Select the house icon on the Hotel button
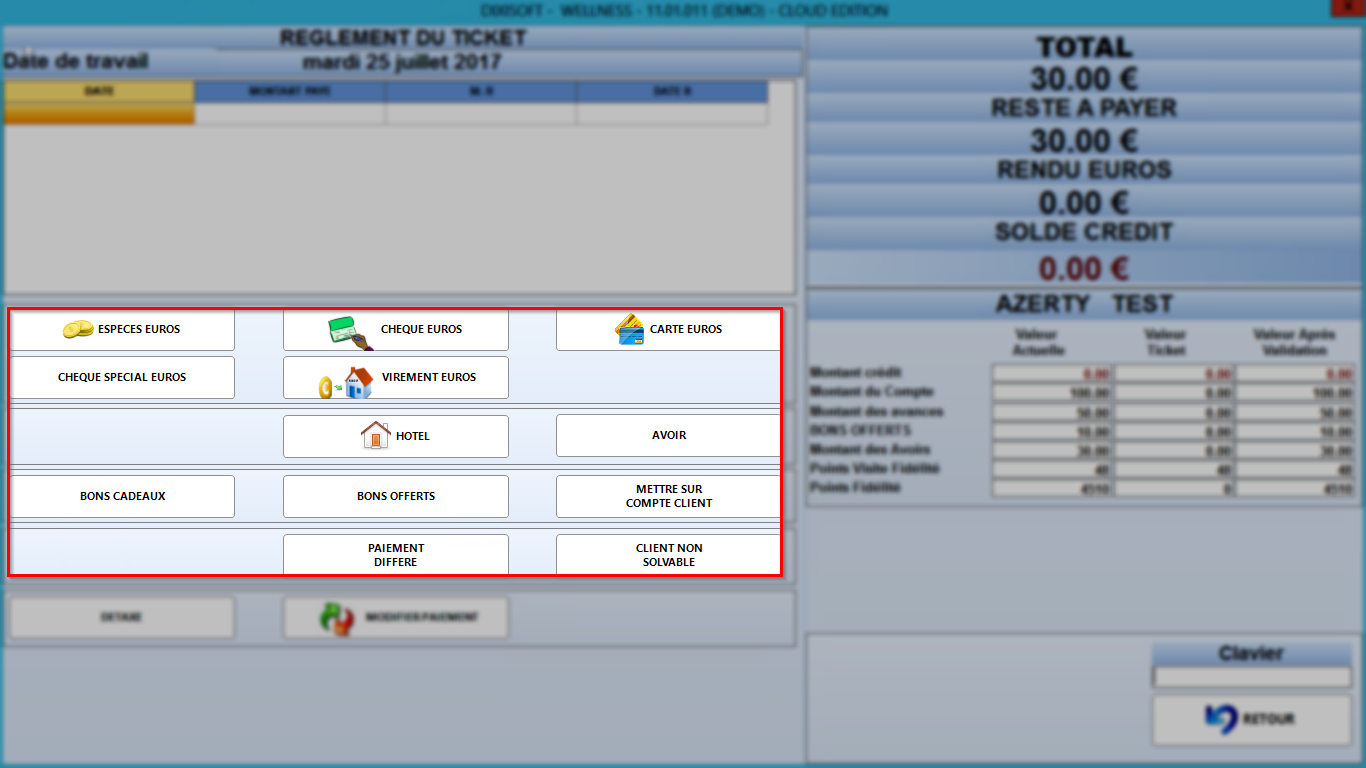Screen dimensions: 1366x768 (375, 435)
